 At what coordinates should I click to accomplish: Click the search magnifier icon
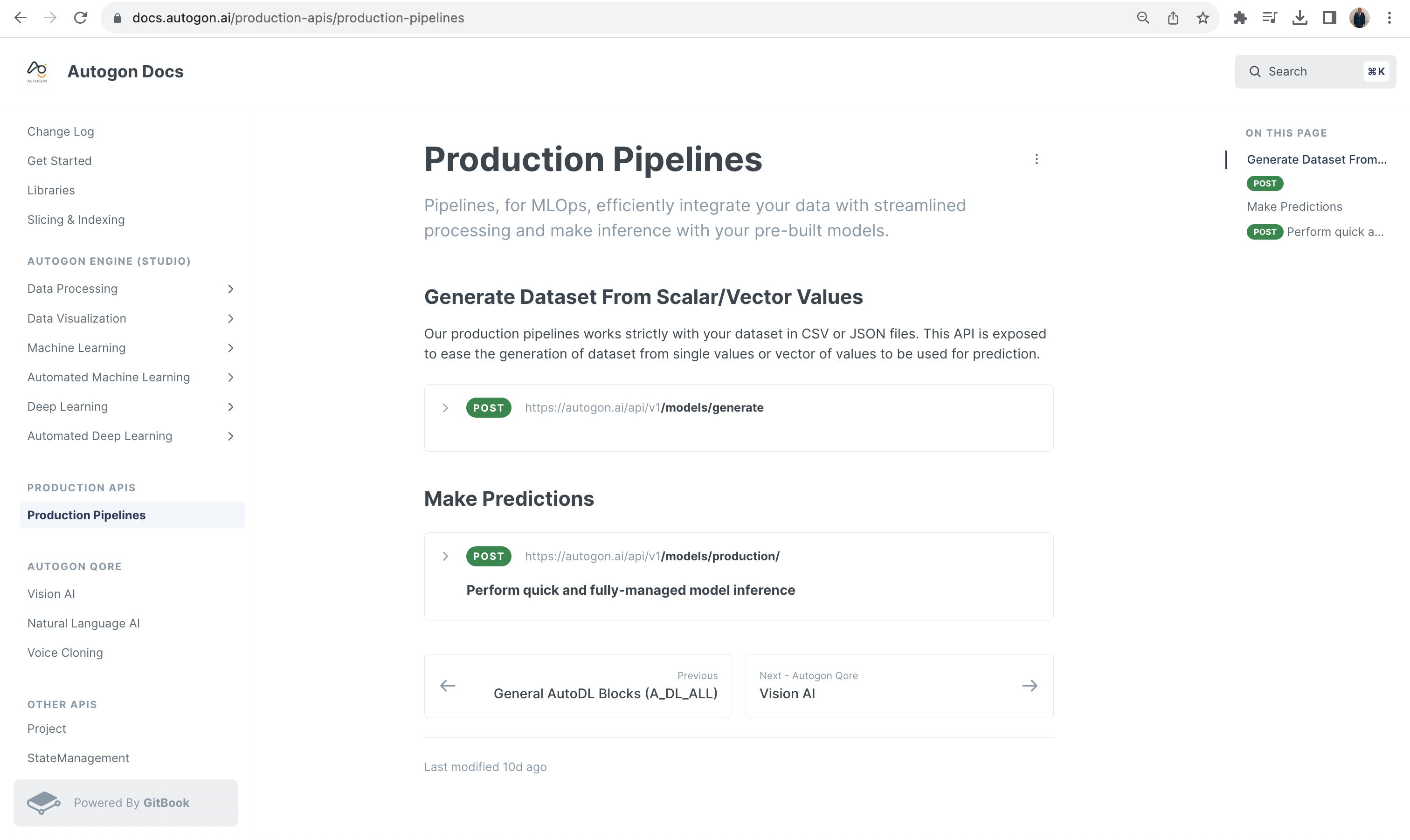point(1255,71)
